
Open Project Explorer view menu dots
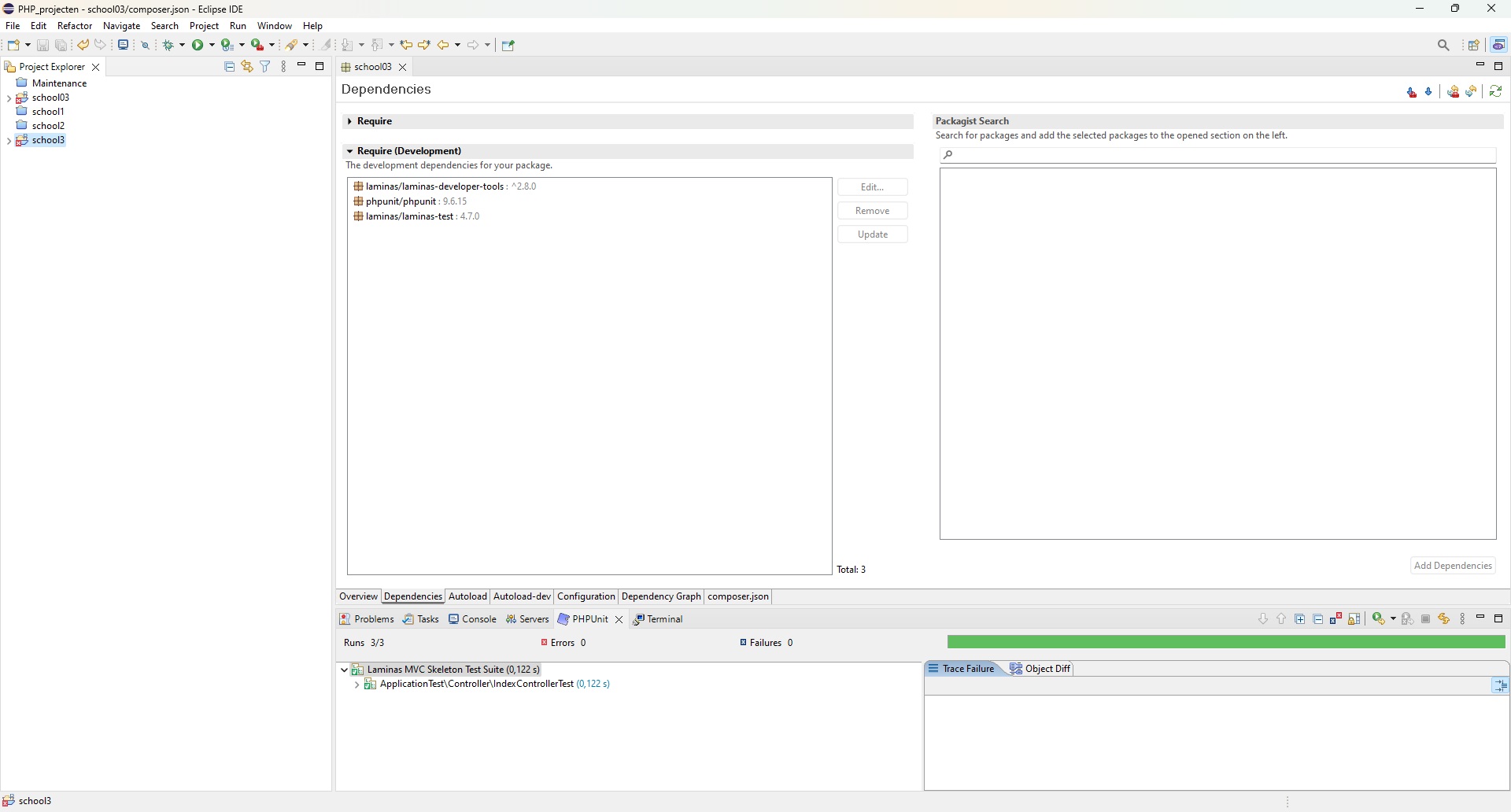(x=284, y=67)
